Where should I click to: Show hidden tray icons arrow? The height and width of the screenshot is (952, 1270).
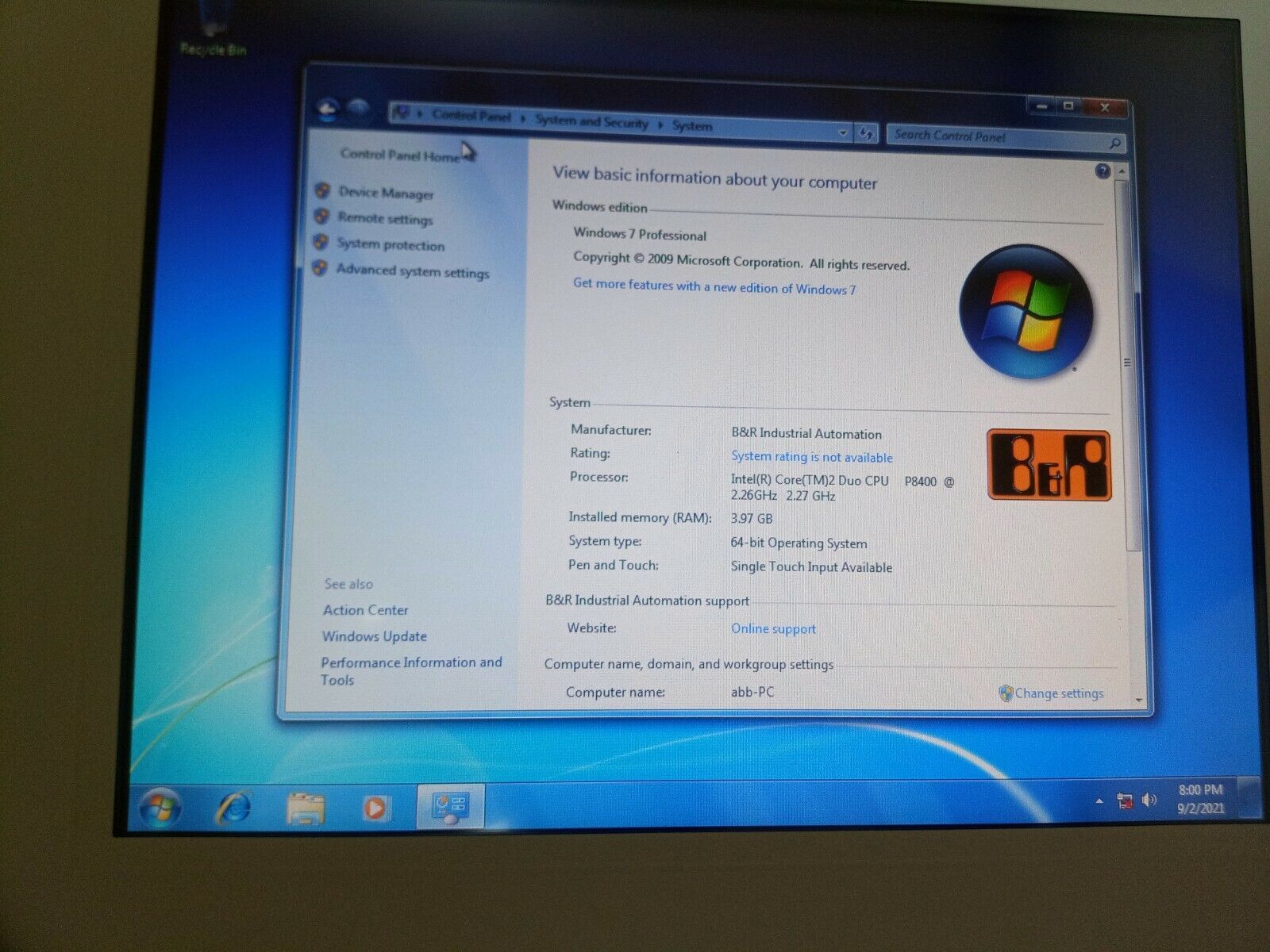coord(1099,801)
